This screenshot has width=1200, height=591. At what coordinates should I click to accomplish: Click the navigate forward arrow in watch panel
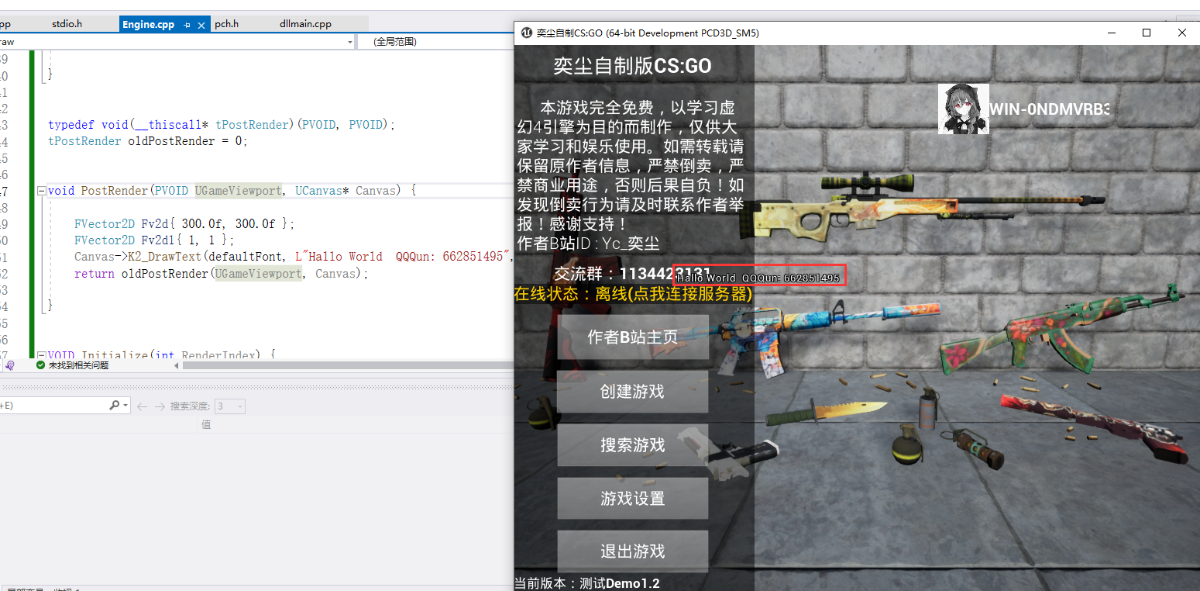(x=158, y=406)
